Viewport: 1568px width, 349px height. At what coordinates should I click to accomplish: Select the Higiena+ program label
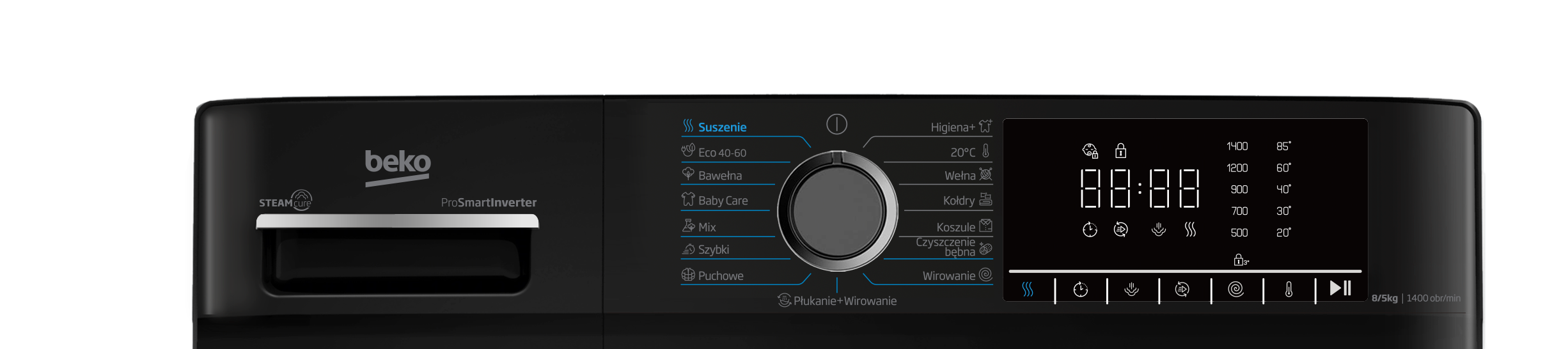(952, 127)
